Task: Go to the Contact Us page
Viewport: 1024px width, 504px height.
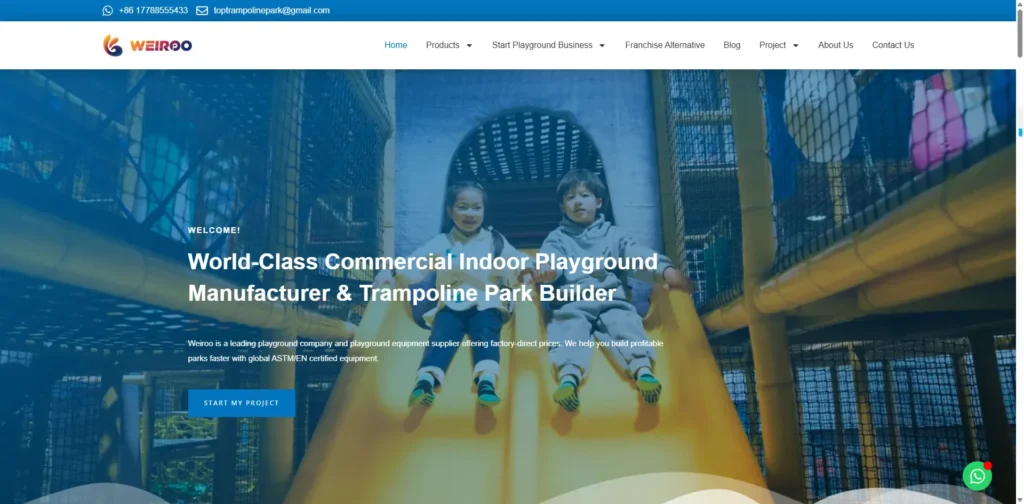Action: (893, 45)
